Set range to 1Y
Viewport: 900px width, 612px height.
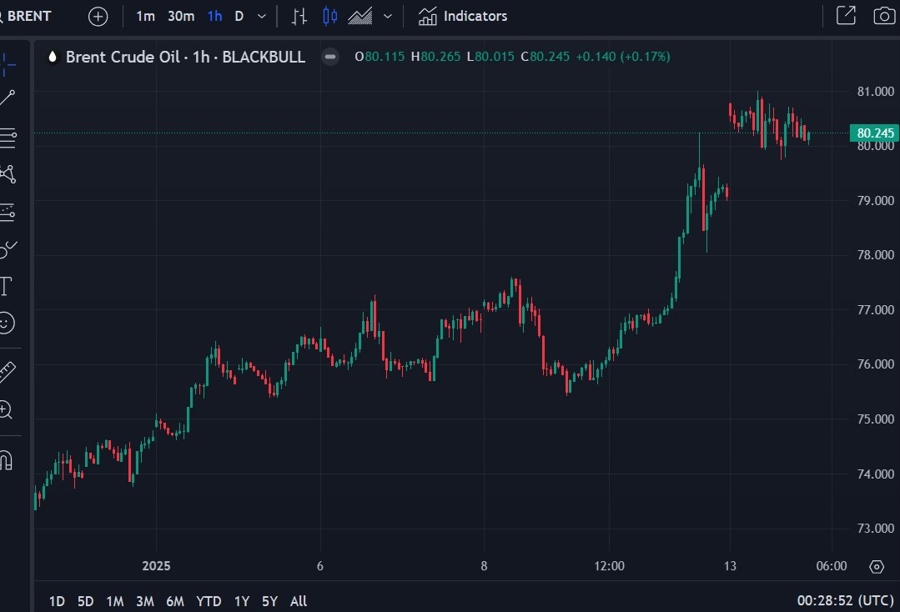242,601
